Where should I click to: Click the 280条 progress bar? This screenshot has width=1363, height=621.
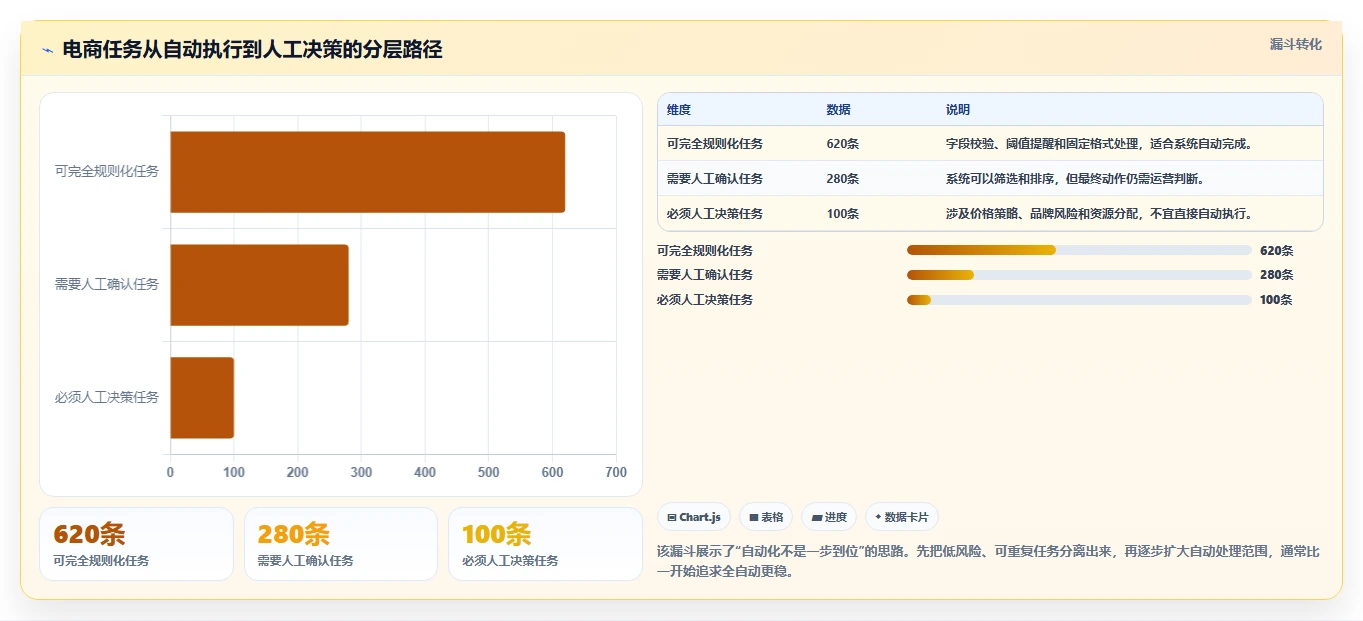1079,275
